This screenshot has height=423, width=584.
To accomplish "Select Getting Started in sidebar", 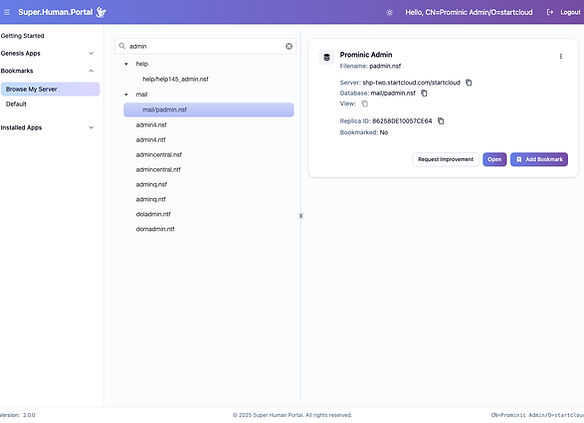I will [22, 36].
